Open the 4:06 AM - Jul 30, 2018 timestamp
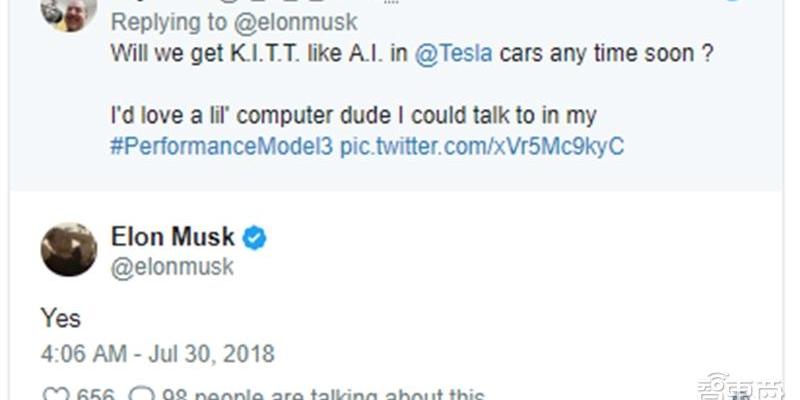This screenshot has height=400, width=800. click(157, 354)
